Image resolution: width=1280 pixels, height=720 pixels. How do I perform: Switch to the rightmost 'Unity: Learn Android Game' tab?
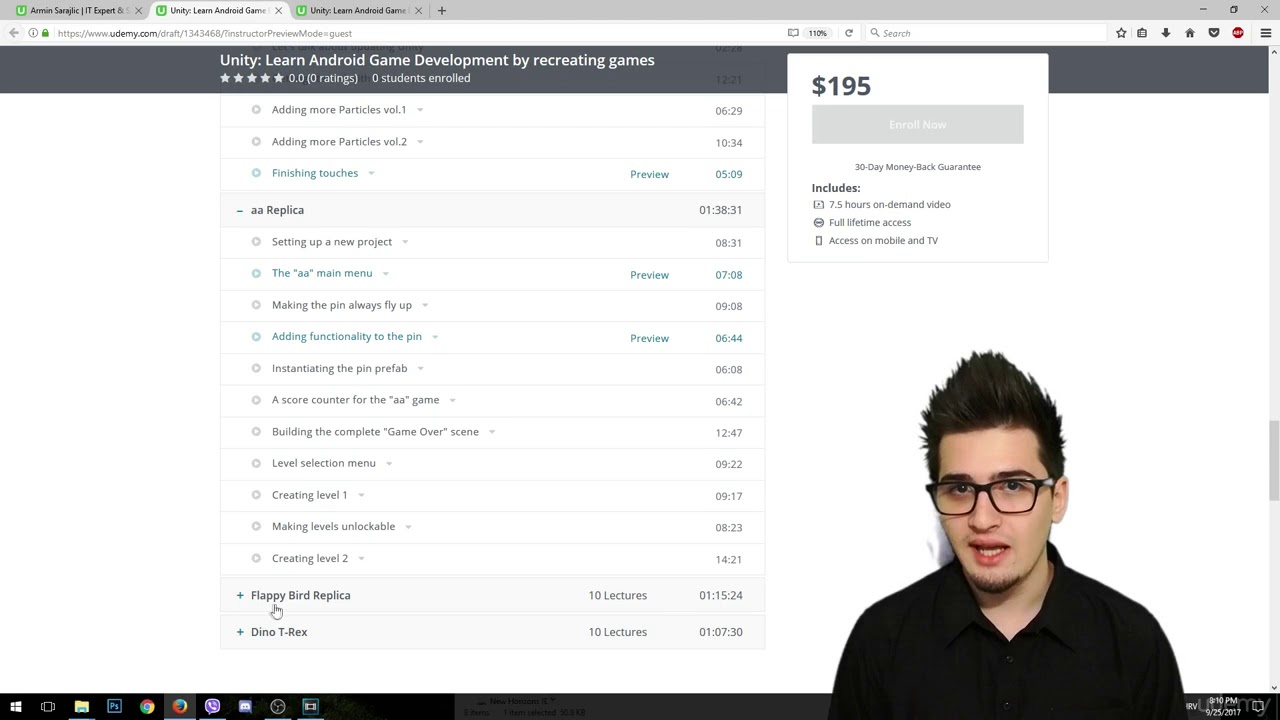pos(357,10)
